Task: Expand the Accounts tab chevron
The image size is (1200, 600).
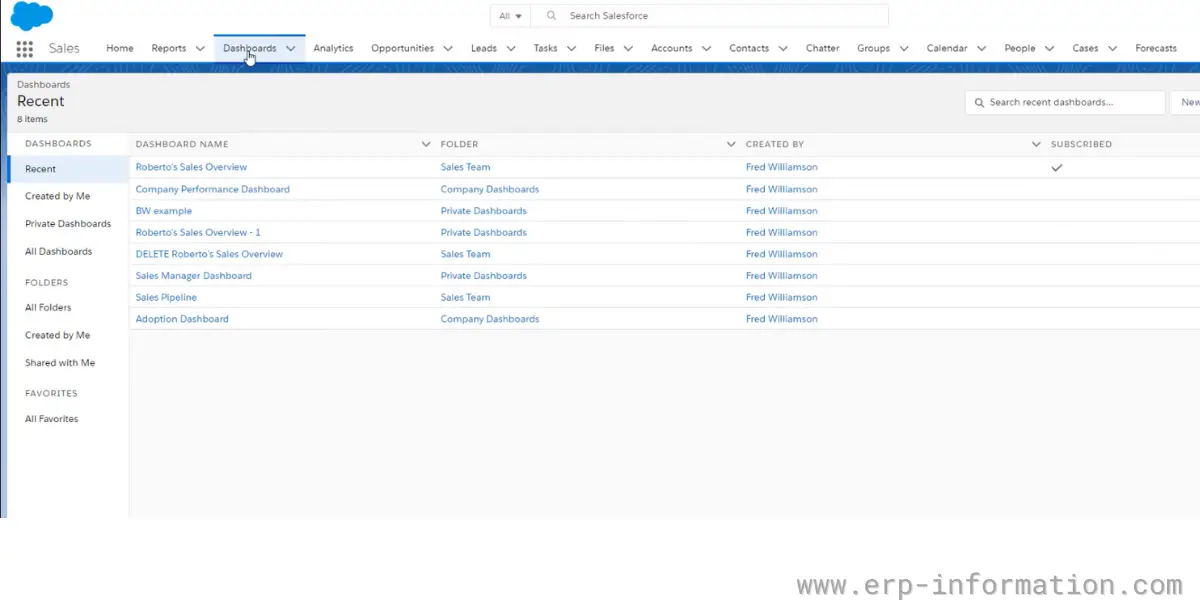Action: 706,48
